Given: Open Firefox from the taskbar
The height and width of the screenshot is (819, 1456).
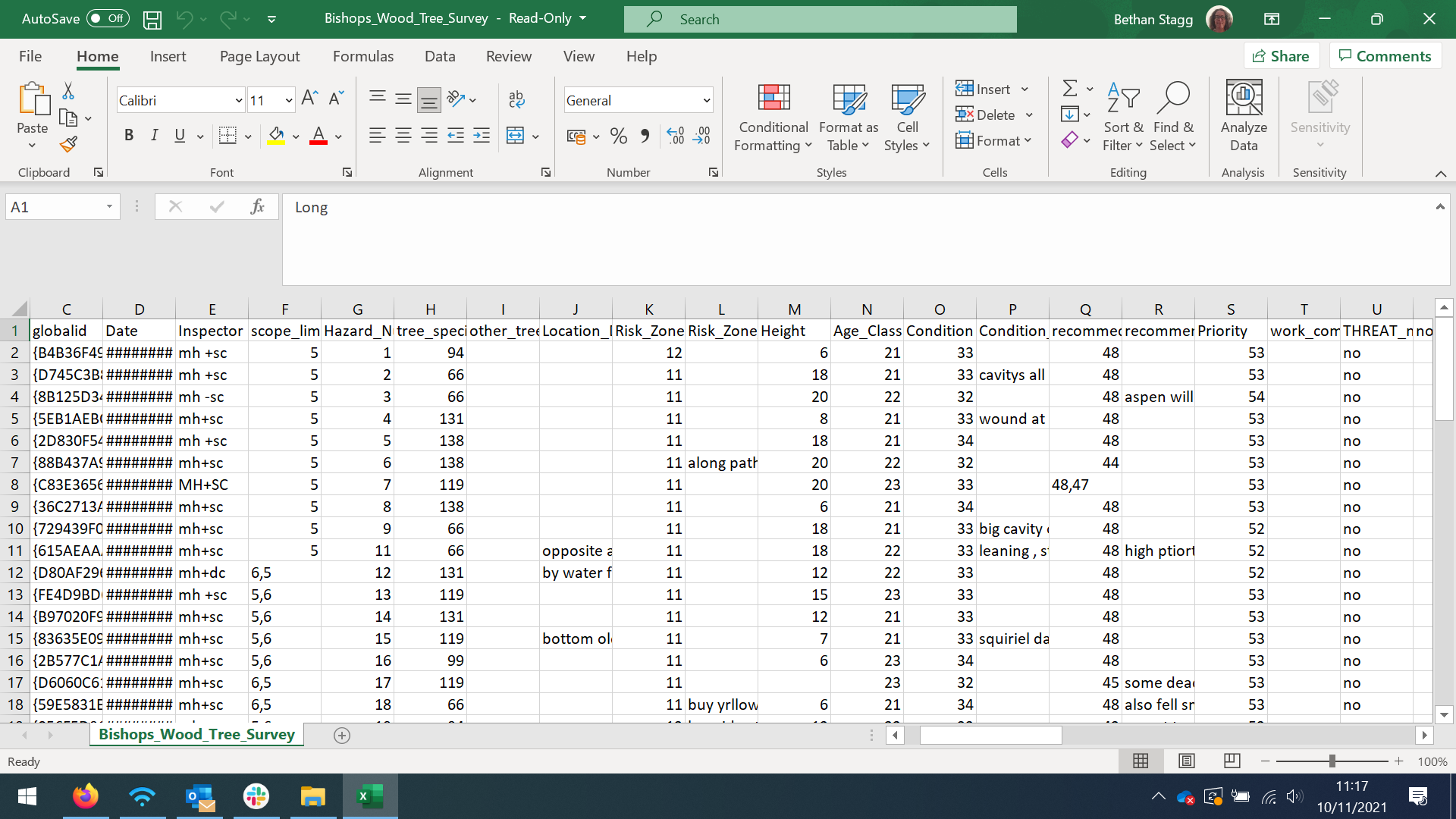Looking at the screenshot, I should pos(85,796).
